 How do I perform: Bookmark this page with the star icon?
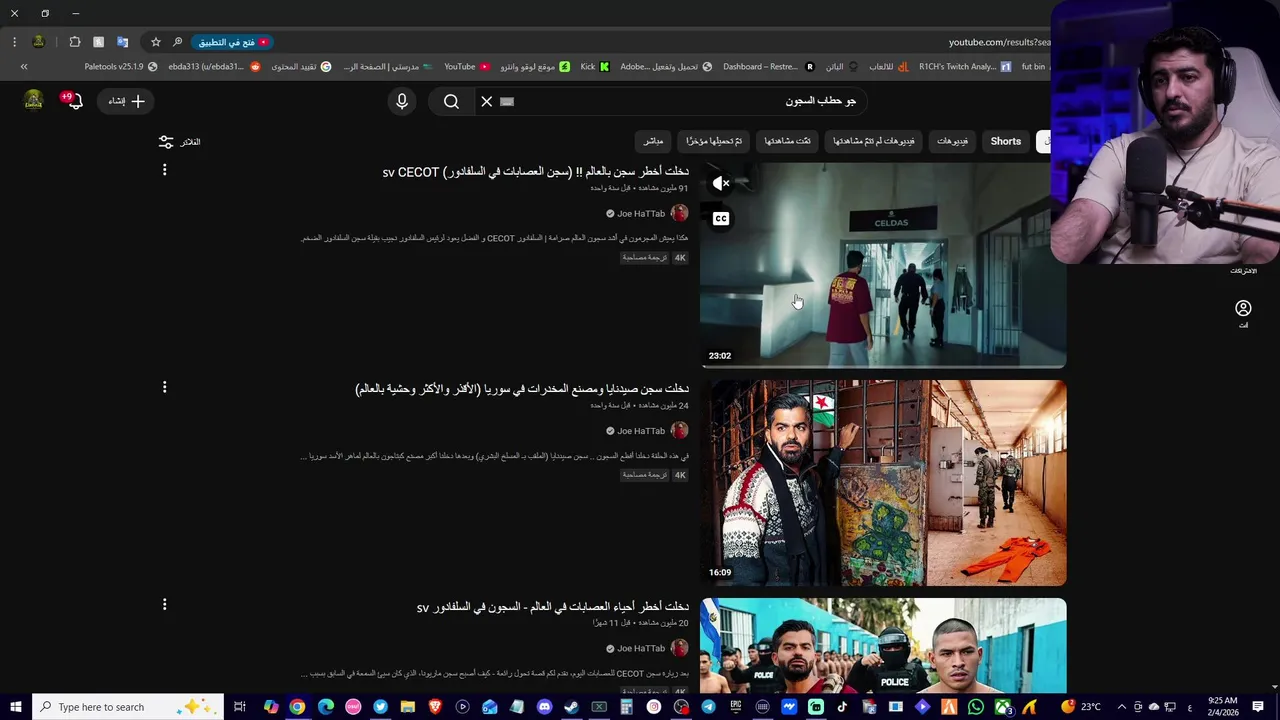click(156, 42)
